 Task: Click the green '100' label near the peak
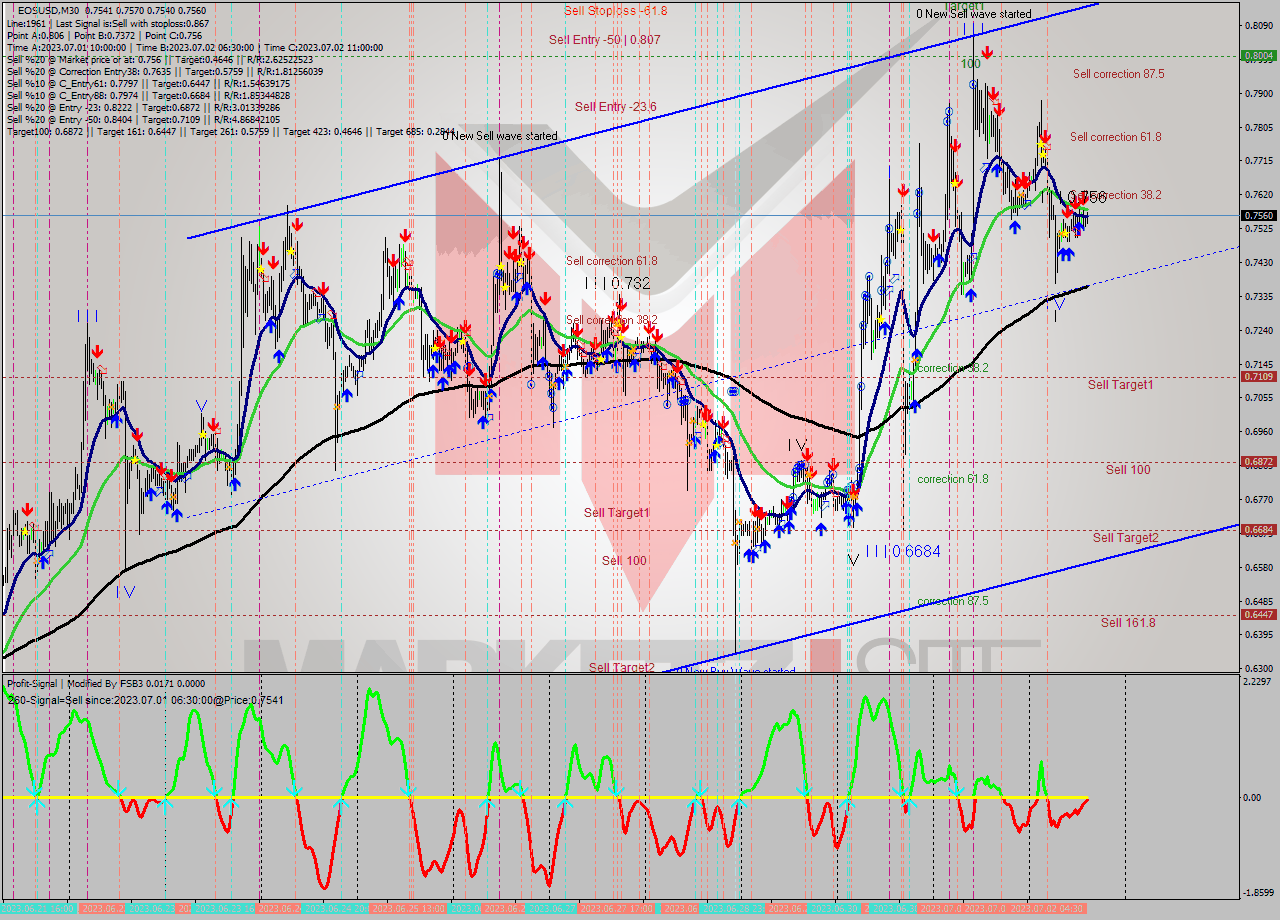(971, 64)
